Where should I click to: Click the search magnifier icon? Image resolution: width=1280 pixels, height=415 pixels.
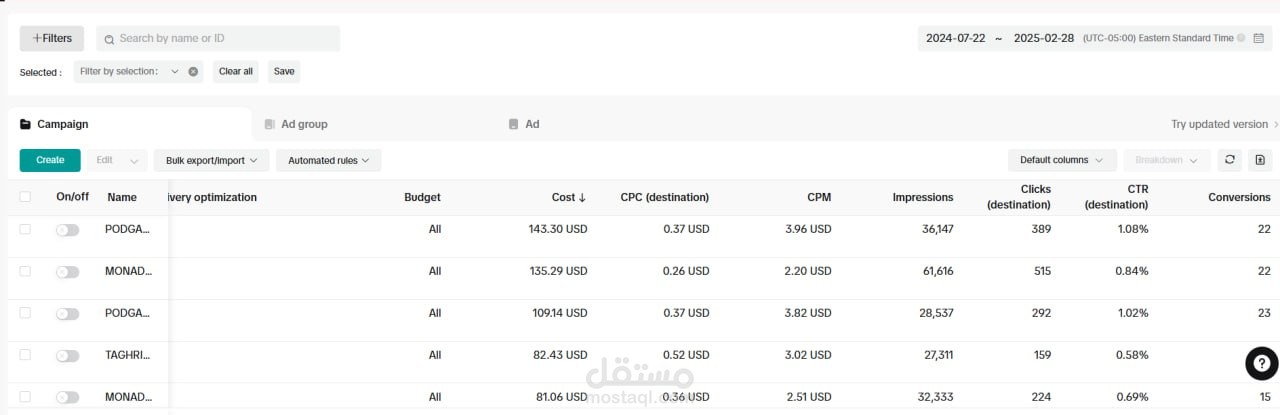point(110,39)
